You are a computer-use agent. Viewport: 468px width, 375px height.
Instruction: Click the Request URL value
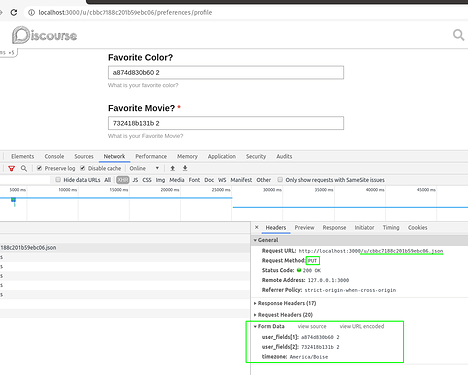(371, 251)
